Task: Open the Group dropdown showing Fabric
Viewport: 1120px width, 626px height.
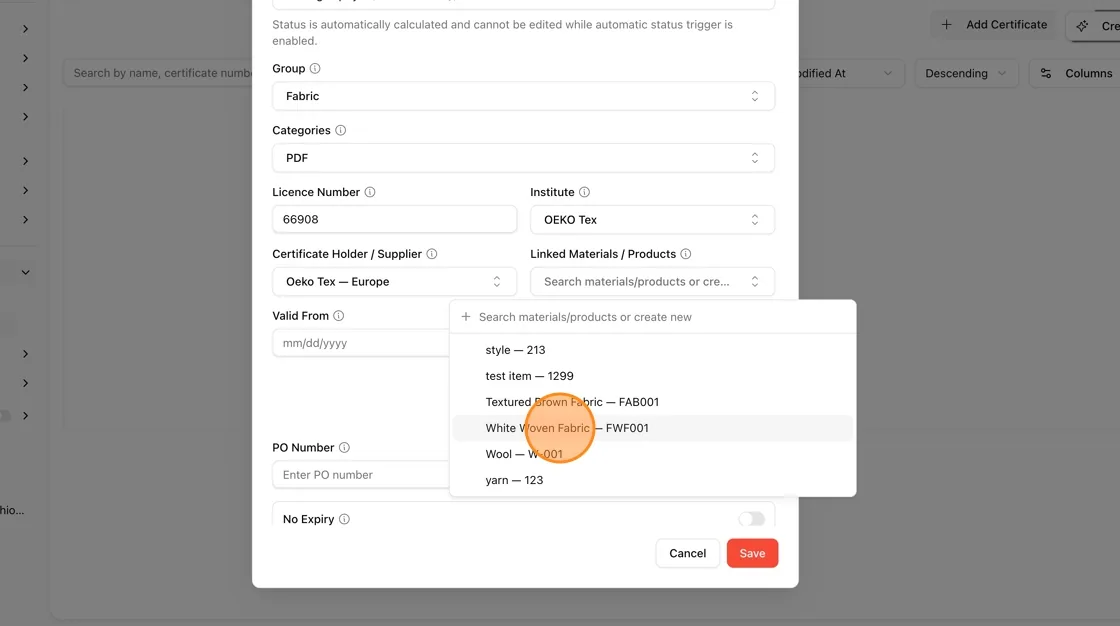Action: [x=524, y=96]
